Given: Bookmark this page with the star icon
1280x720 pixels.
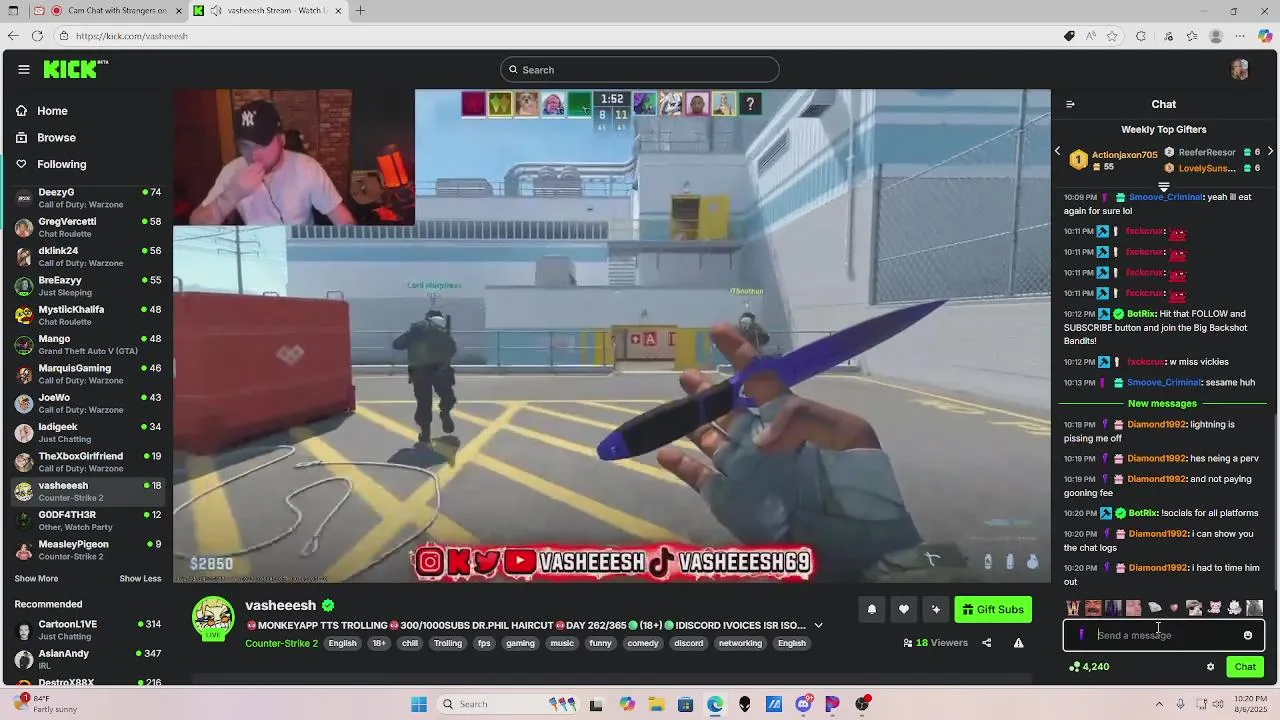Looking at the screenshot, I should coord(1112,36).
